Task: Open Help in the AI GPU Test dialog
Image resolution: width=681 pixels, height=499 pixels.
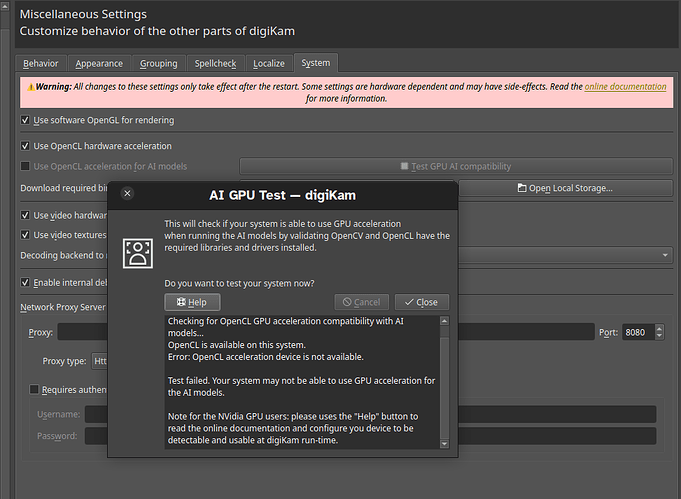Action: (192, 302)
